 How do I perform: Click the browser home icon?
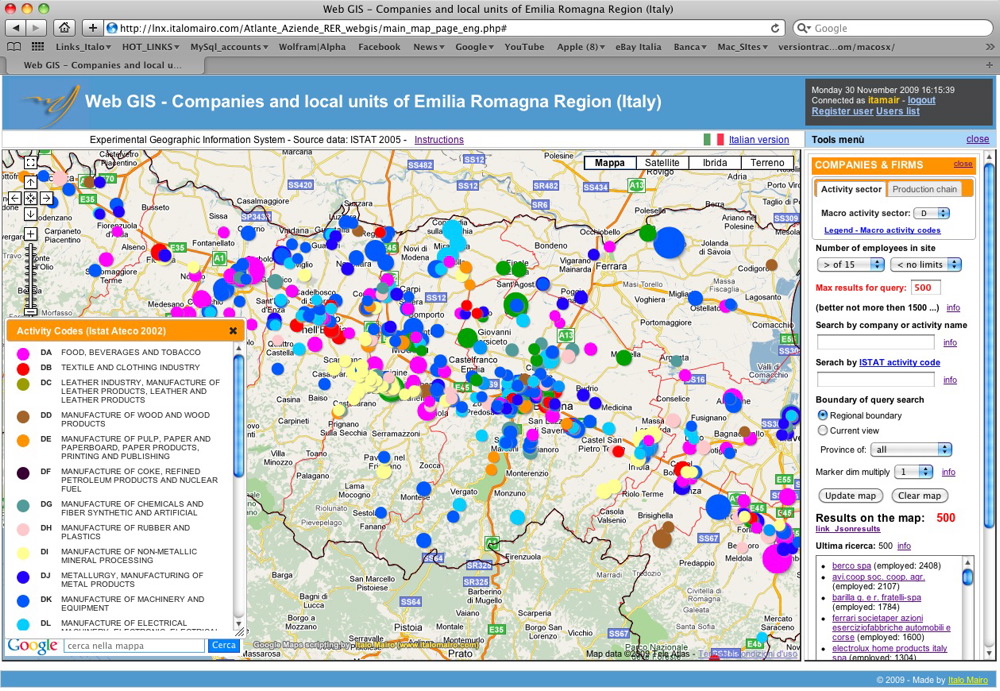tap(64, 28)
